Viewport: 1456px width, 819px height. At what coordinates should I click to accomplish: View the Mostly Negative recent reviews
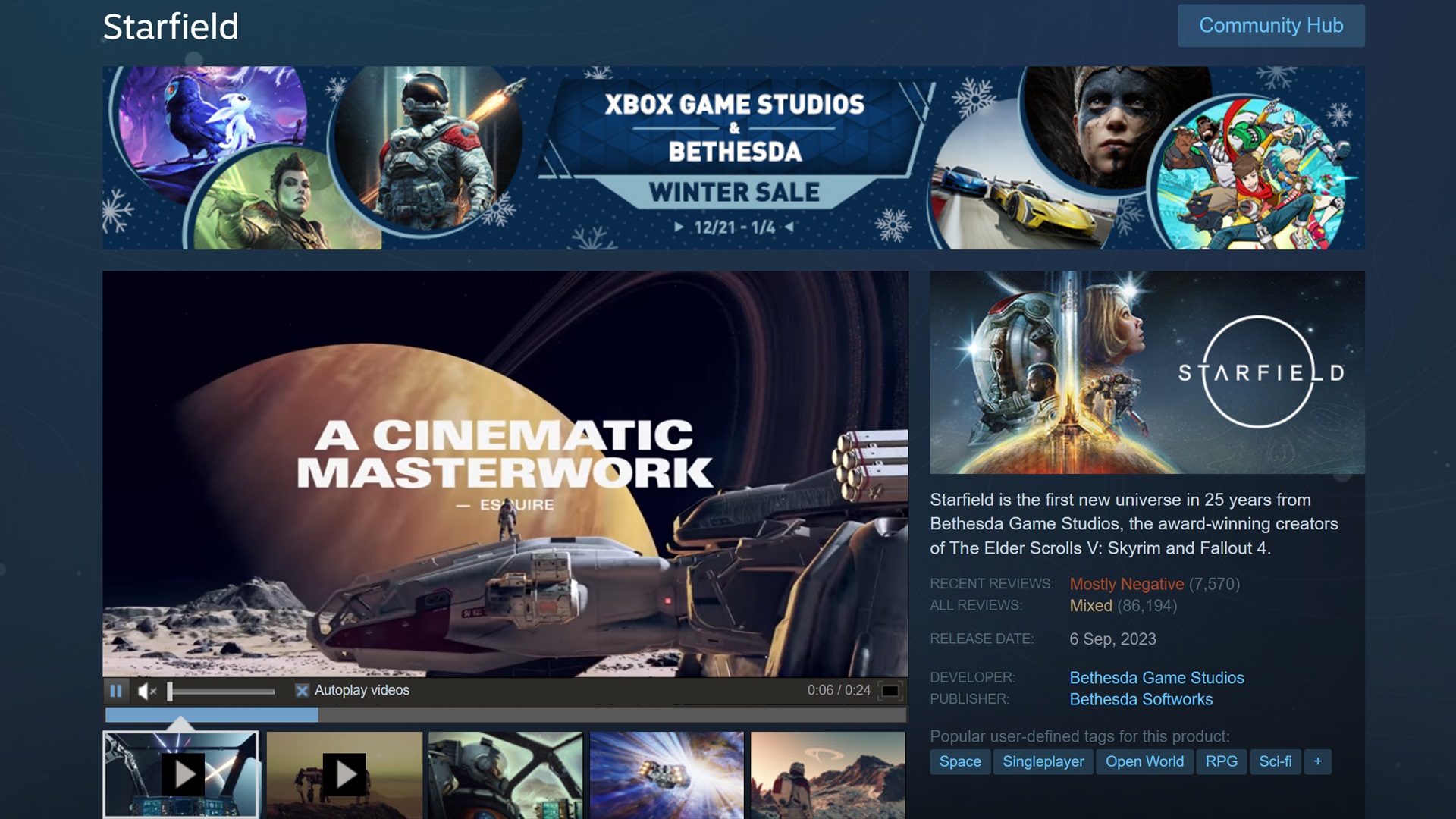pos(1126,584)
